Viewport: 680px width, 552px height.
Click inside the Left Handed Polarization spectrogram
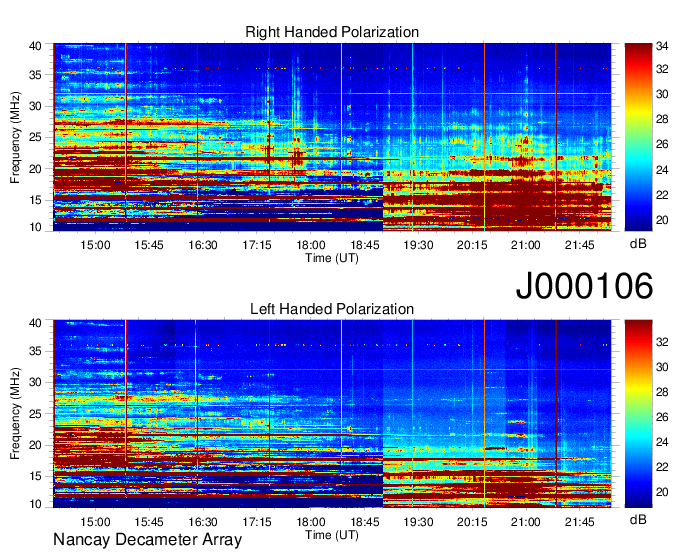(332, 414)
